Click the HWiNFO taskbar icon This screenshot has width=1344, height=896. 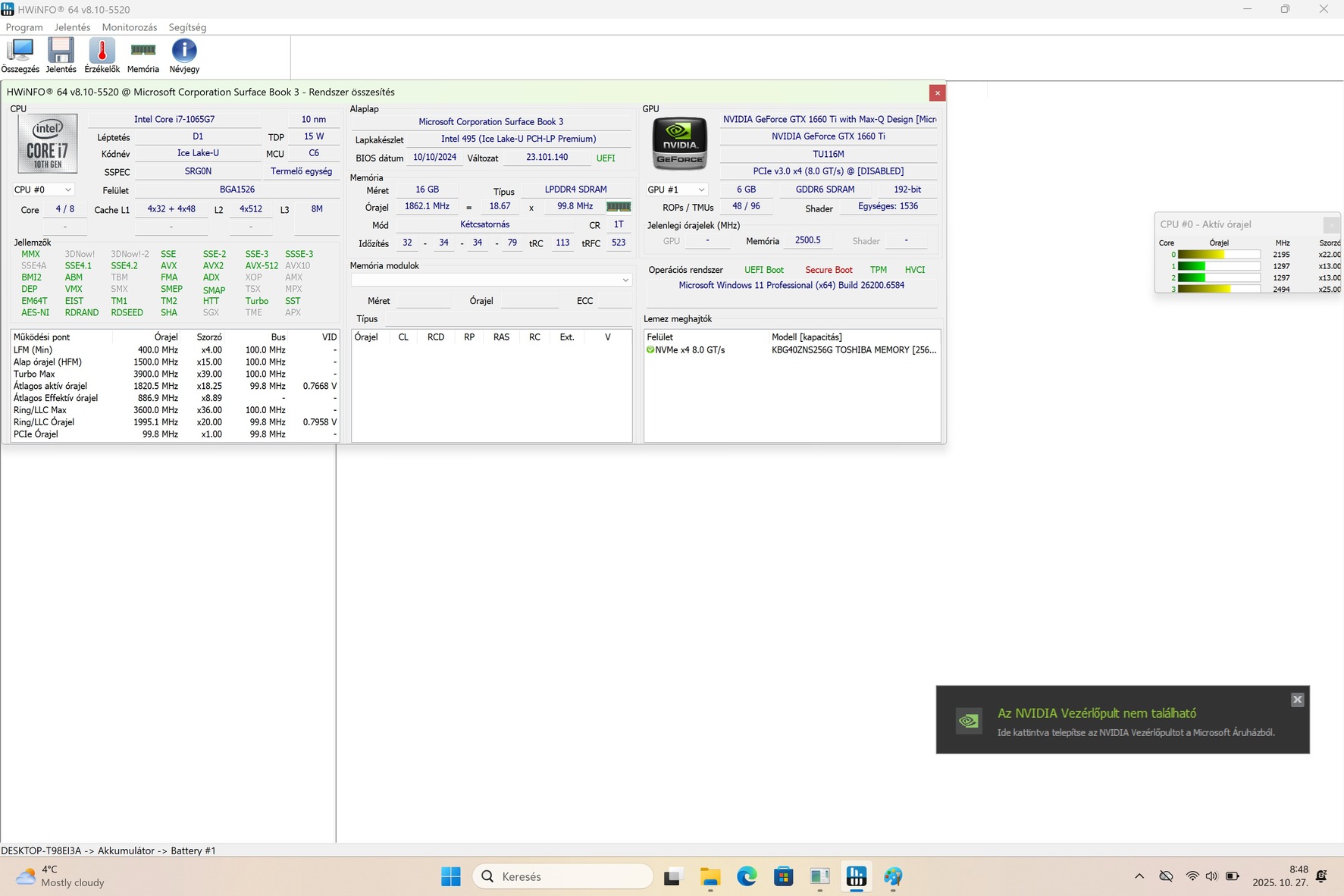point(857,877)
